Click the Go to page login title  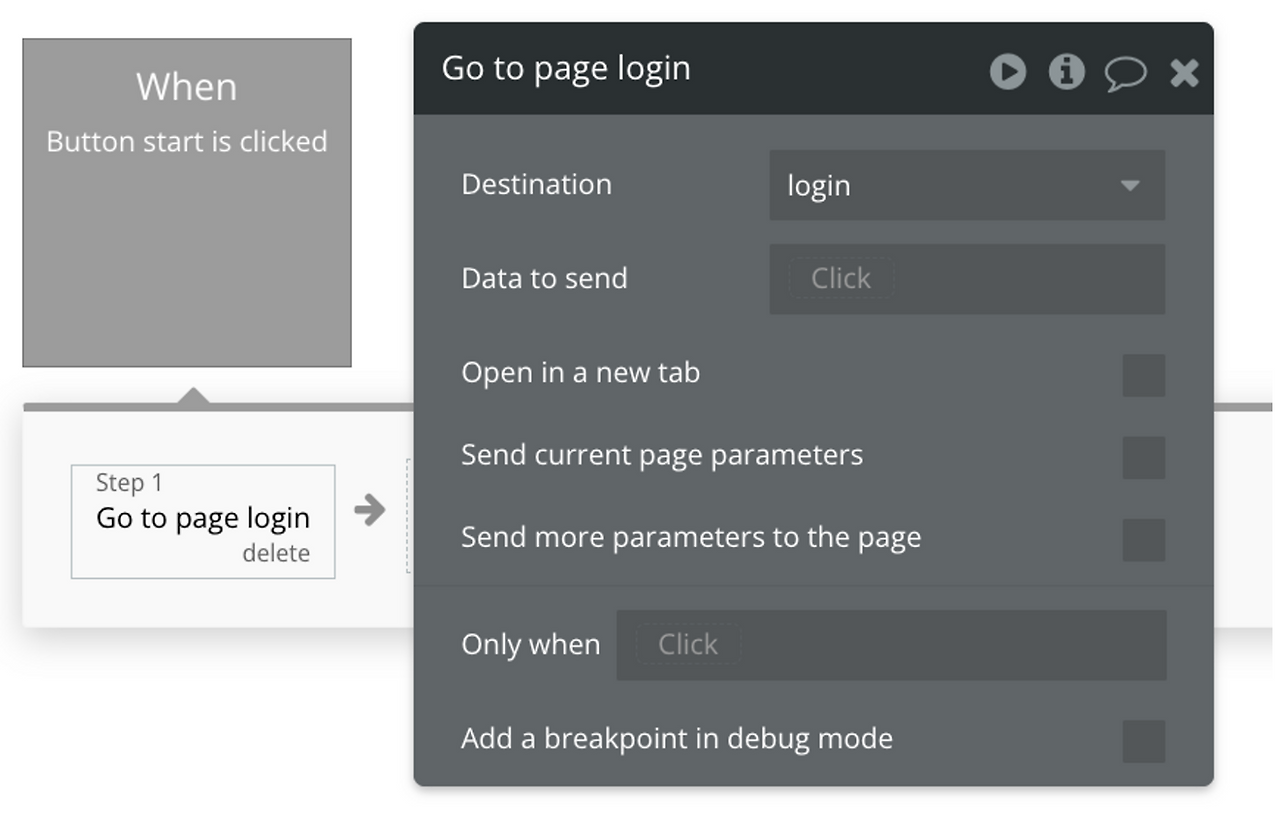click(566, 68)
